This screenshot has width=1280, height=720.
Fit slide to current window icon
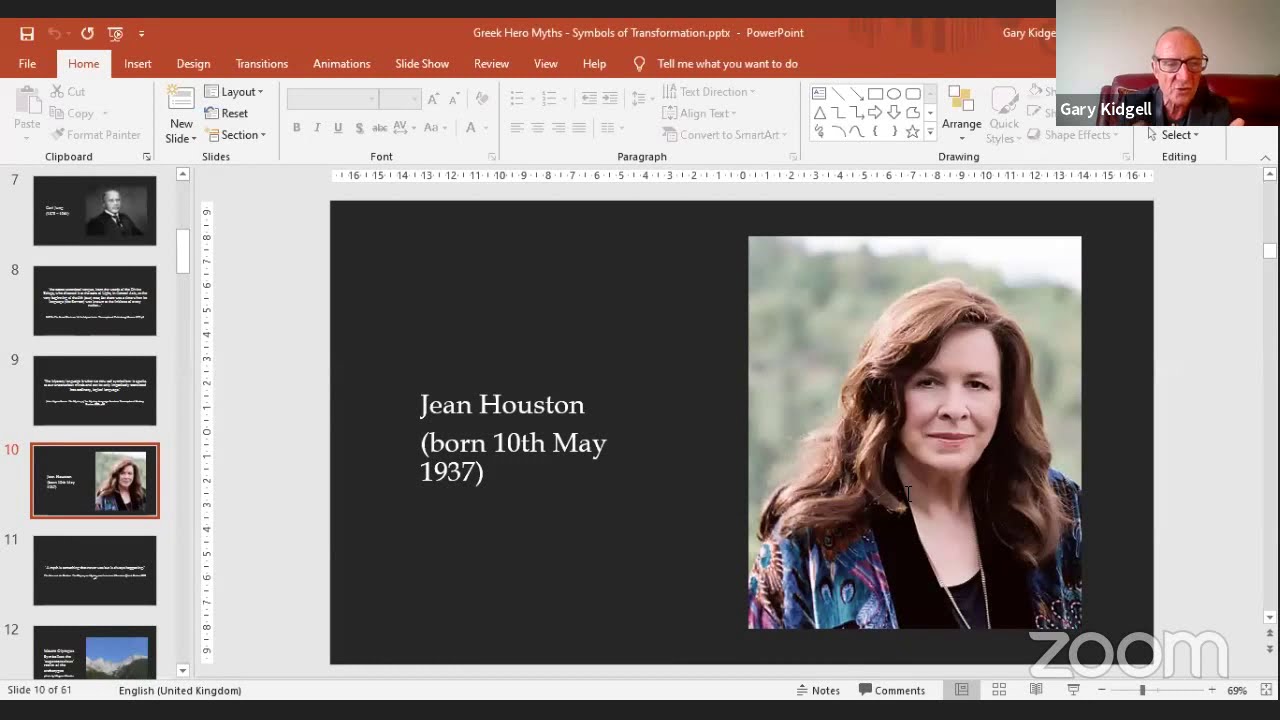[1266, 690]
